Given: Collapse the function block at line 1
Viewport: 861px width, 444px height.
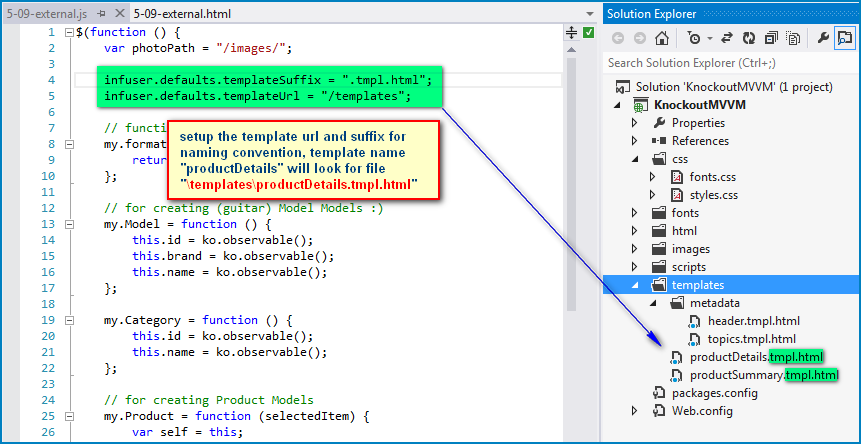Looking at the screenshot, I should [67, 33].
